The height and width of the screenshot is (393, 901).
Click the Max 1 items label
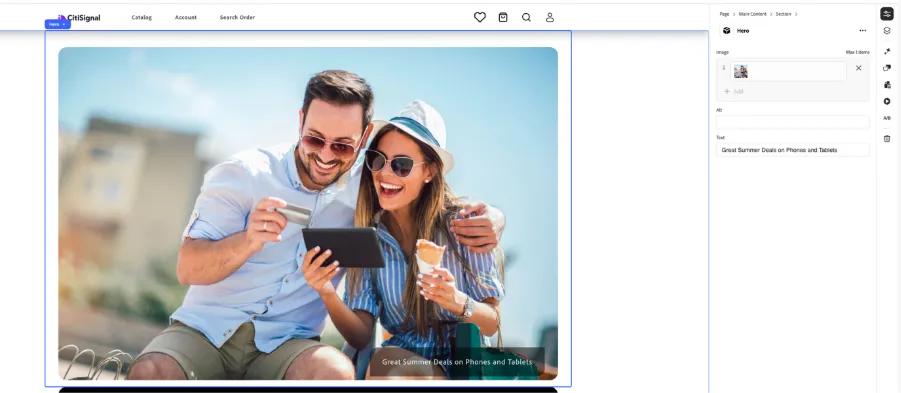tap(857, 52)
